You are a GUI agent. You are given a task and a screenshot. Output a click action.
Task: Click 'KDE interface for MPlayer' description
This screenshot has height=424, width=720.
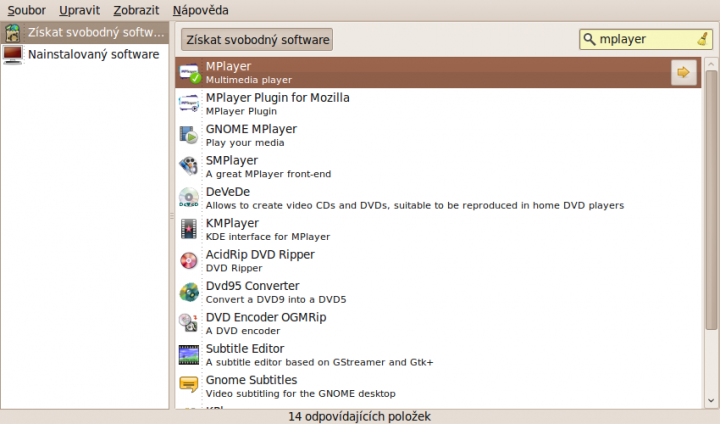pos(268,237)
